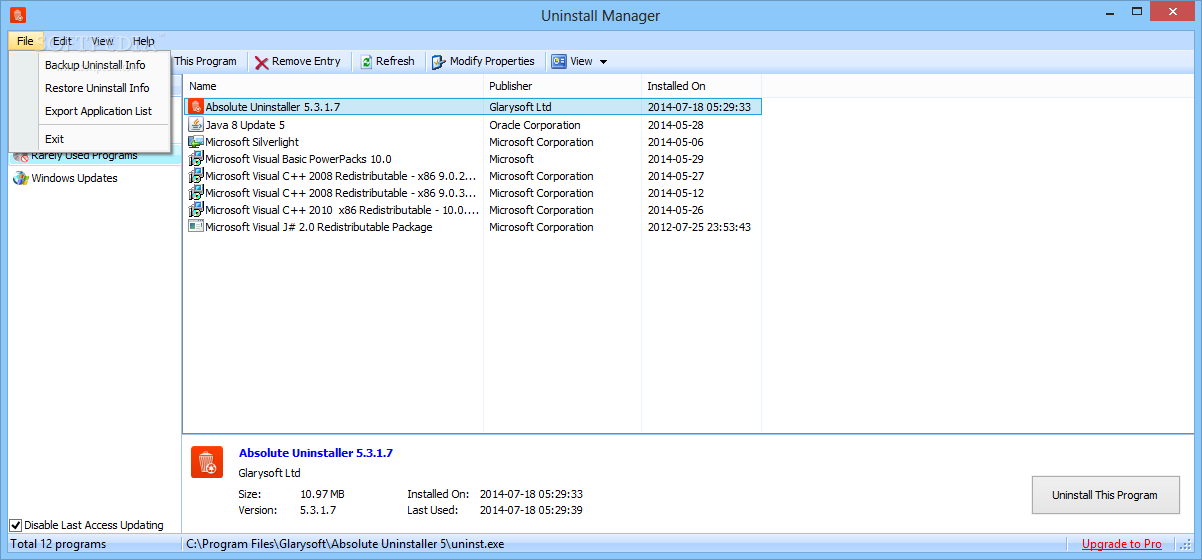Click the Last Used 2014-07-18 05:29:39 value

[x=531, y=510]
